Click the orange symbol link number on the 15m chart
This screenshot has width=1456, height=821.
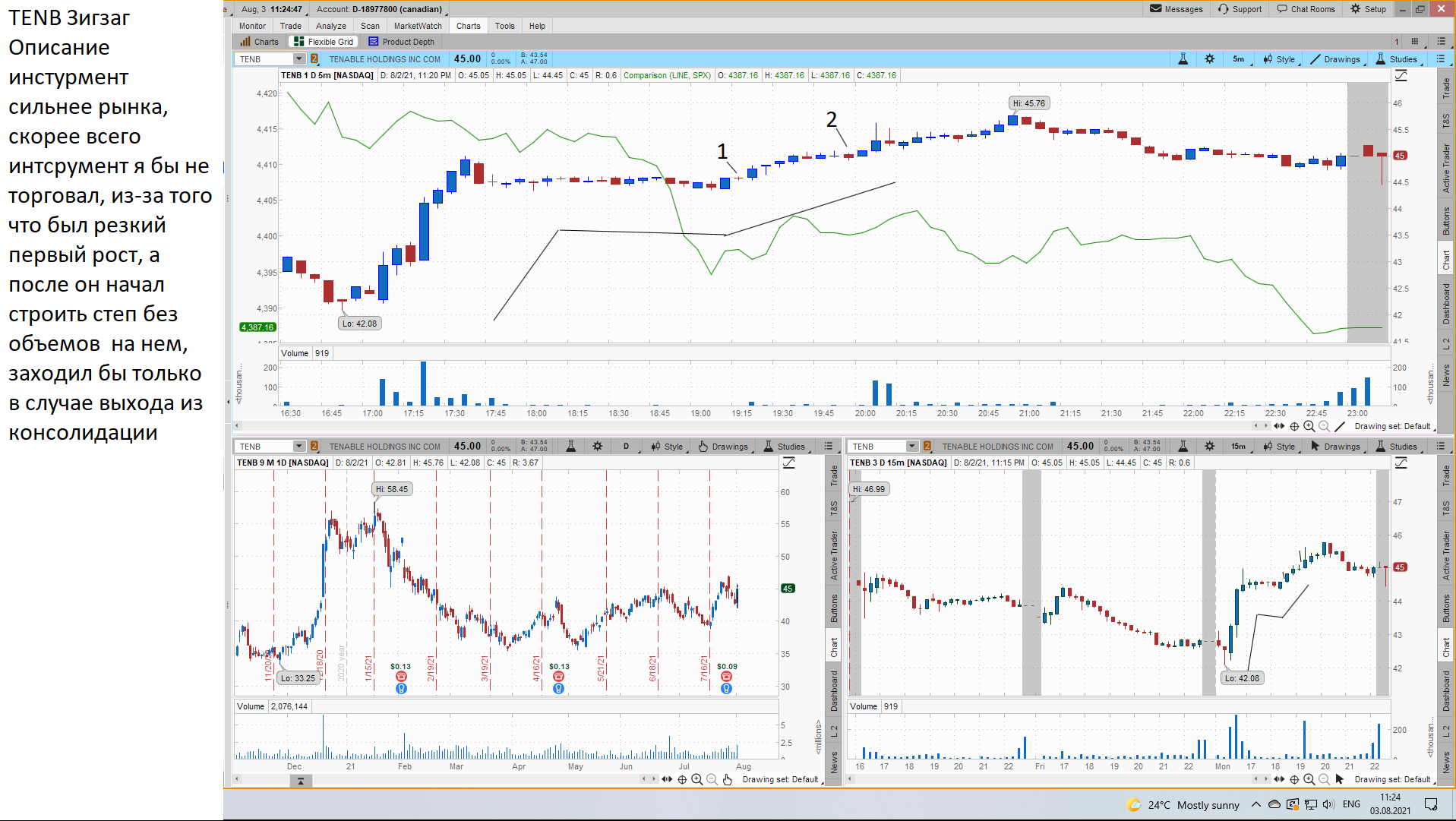coord(927,447)
